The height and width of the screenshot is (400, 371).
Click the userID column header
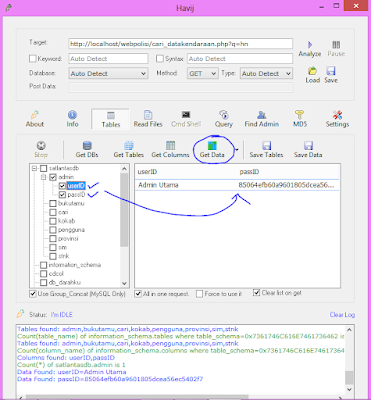[147, 172]
